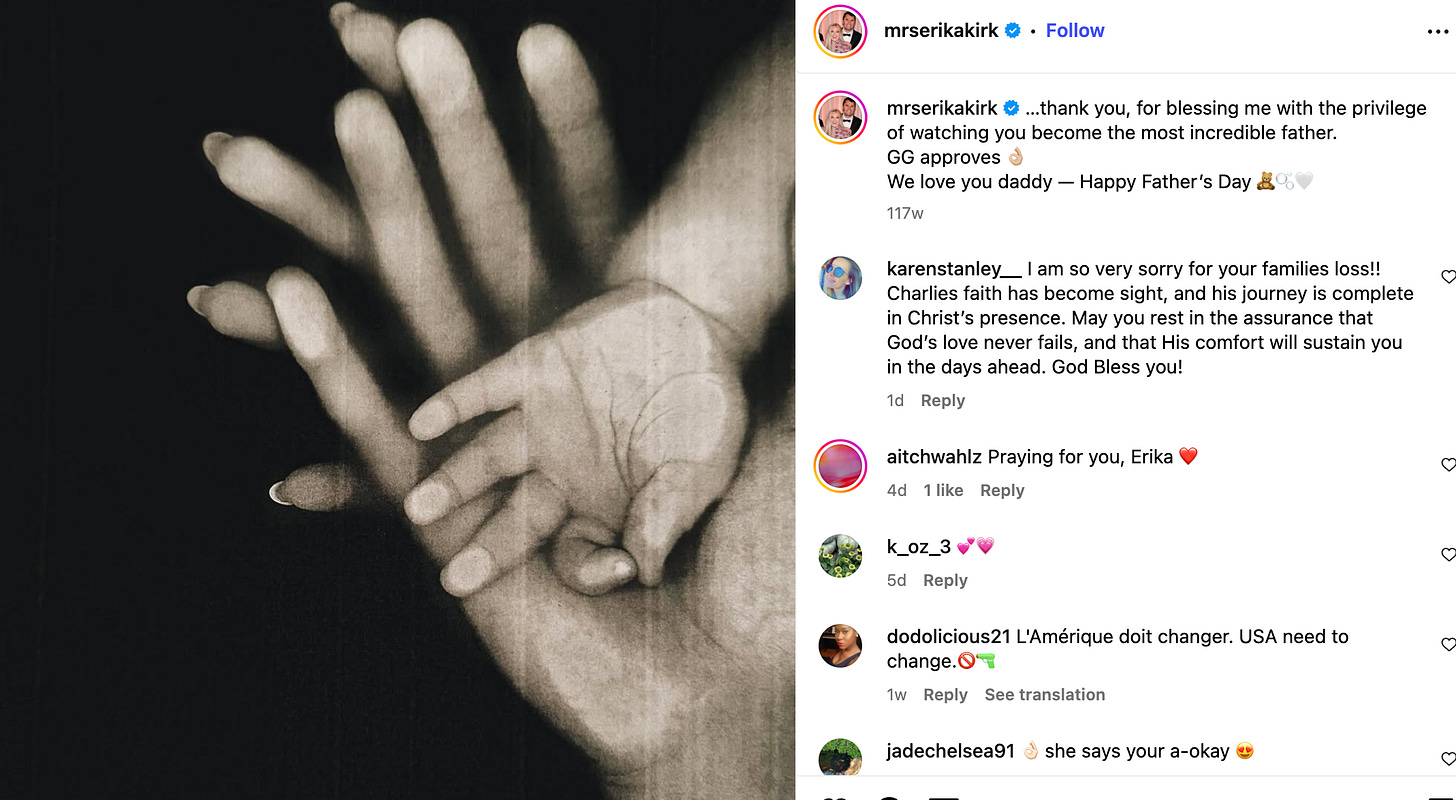View the 1 like on aitchwahlz's comment
The width and height of the screenshot is (1456, 800).
(x=943, y=491)
